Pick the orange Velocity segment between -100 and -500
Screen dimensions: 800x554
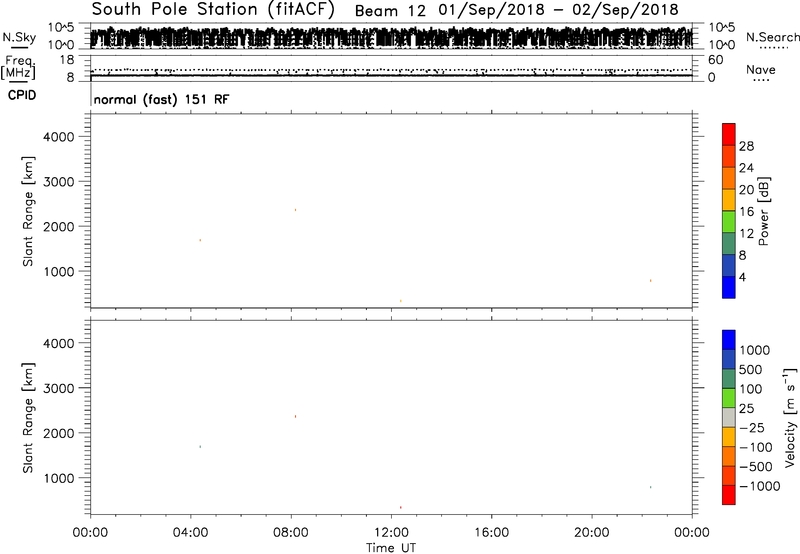coord(729,457)
